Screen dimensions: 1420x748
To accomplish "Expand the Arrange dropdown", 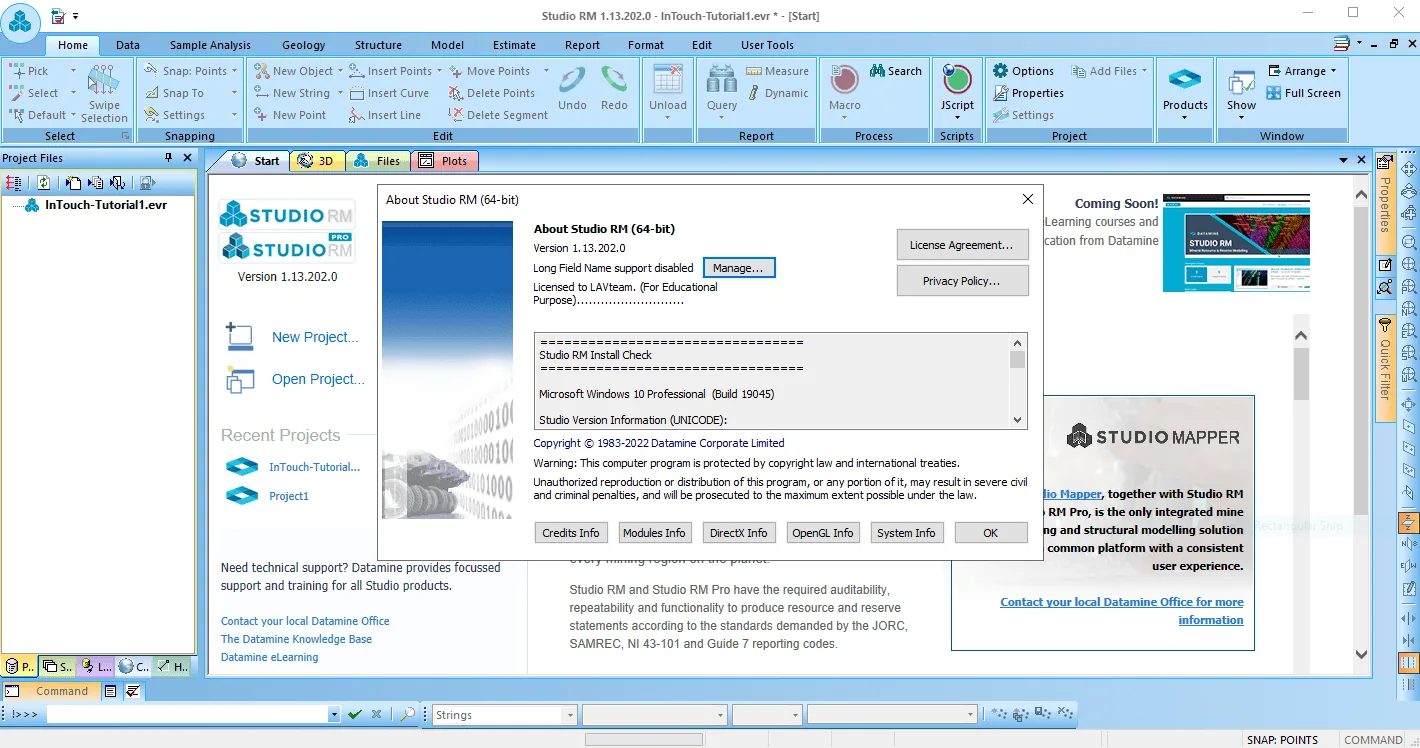I will click(1302, 71).
